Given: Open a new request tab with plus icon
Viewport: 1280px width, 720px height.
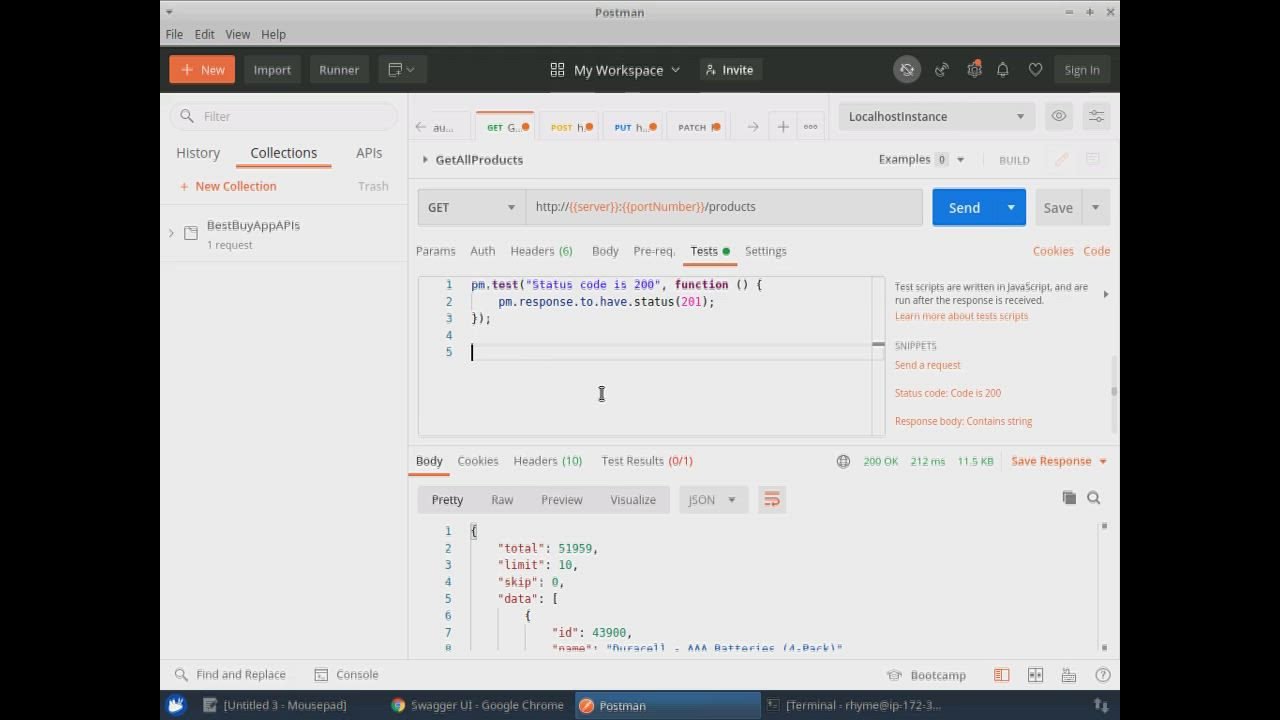Looking at the screenshot, I should point(783,127).
